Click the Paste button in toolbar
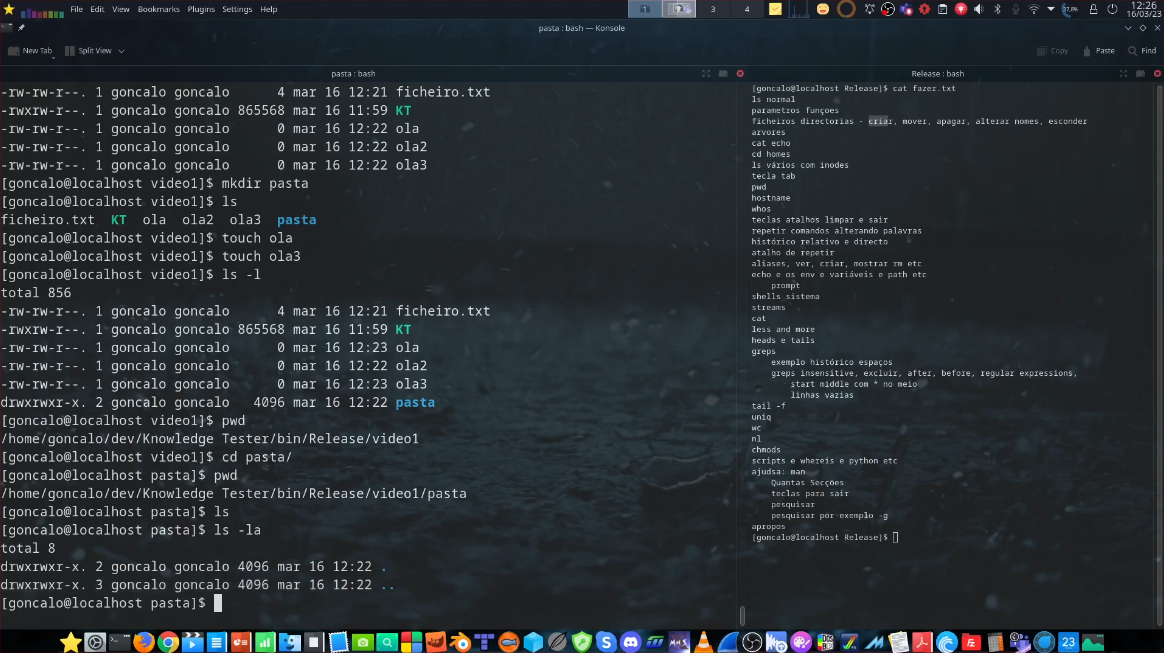 (1097, 50)
